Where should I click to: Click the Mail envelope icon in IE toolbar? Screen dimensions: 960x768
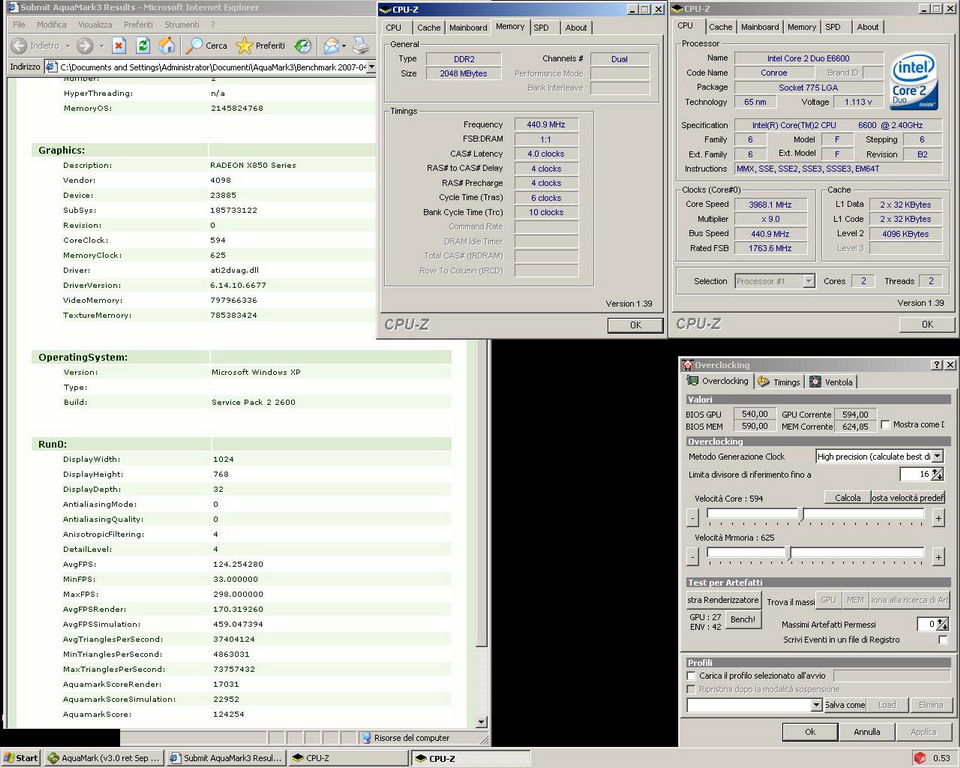point(331,45)
